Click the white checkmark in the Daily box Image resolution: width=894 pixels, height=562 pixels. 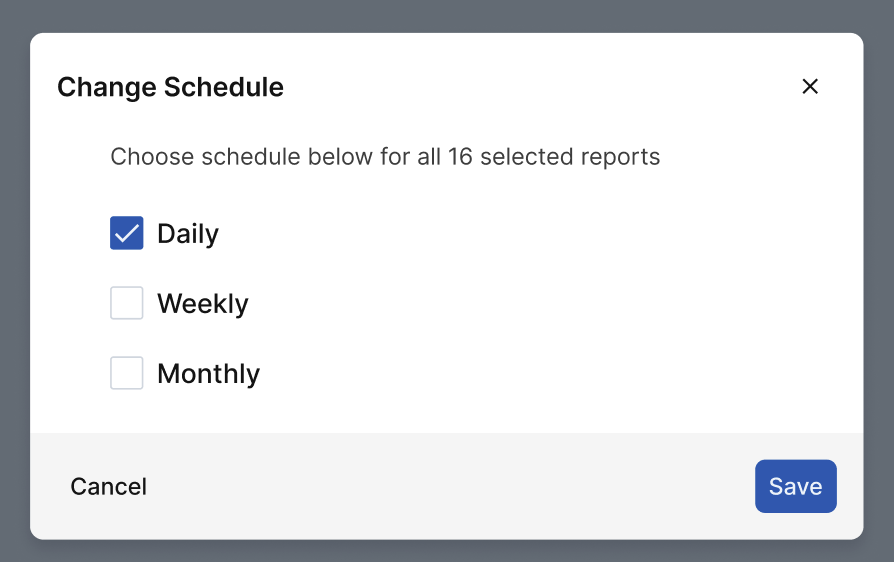pos(127,233)
